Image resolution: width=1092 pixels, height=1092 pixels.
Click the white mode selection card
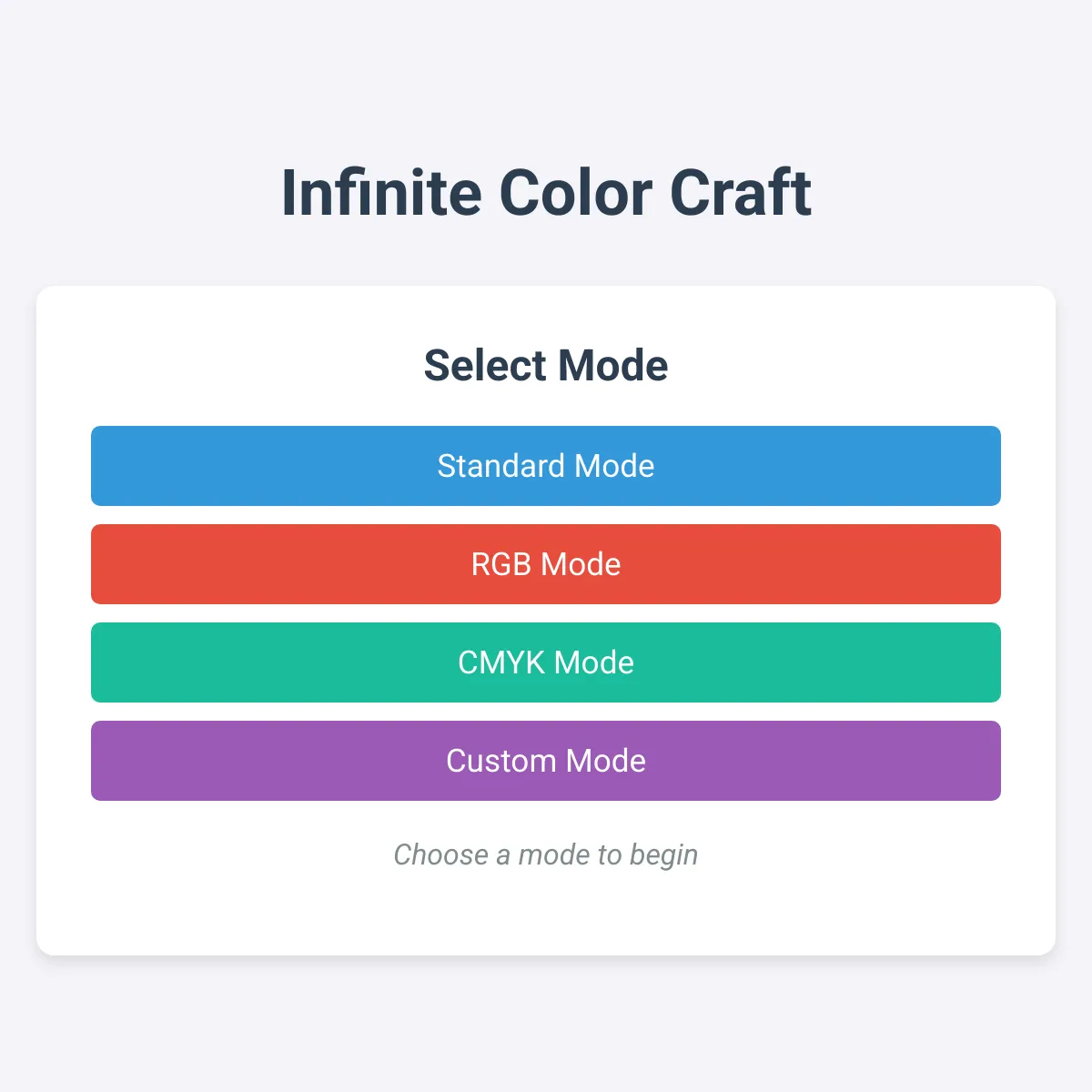545,910
